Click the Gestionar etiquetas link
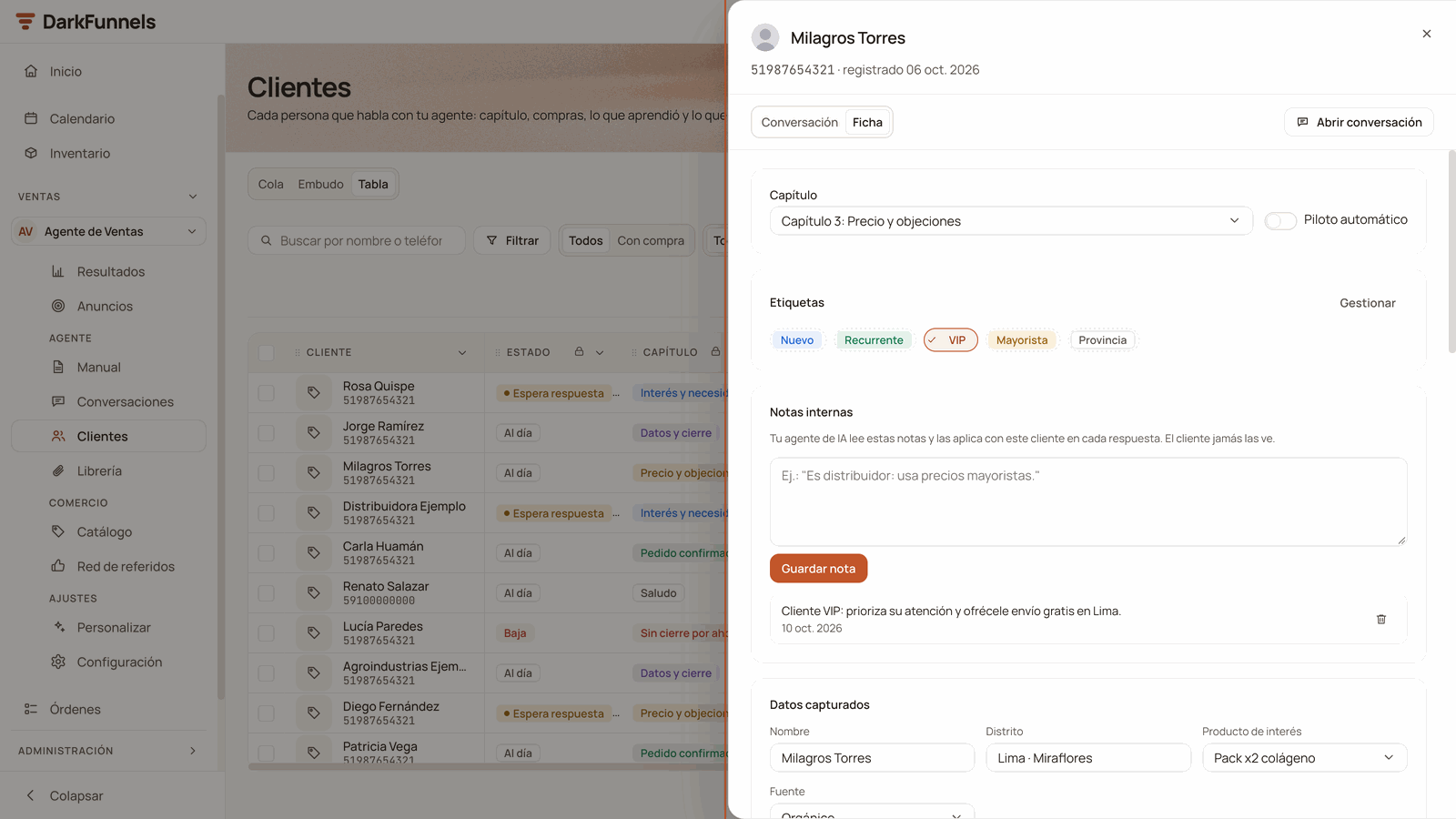The width and height of the screenshot is (1456, 819). pyautogui.click(x=1367, y=303)
